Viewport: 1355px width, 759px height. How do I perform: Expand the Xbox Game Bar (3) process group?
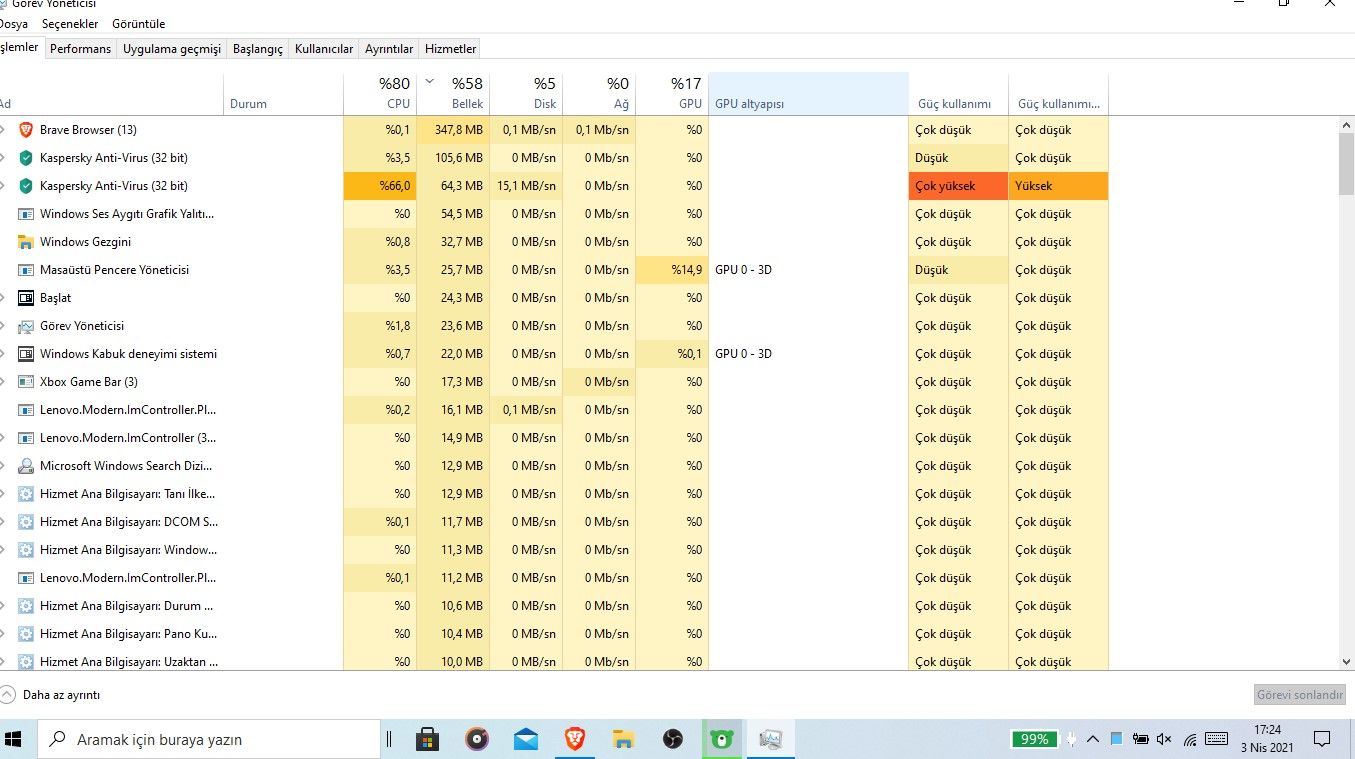click(x=3, y=382)
